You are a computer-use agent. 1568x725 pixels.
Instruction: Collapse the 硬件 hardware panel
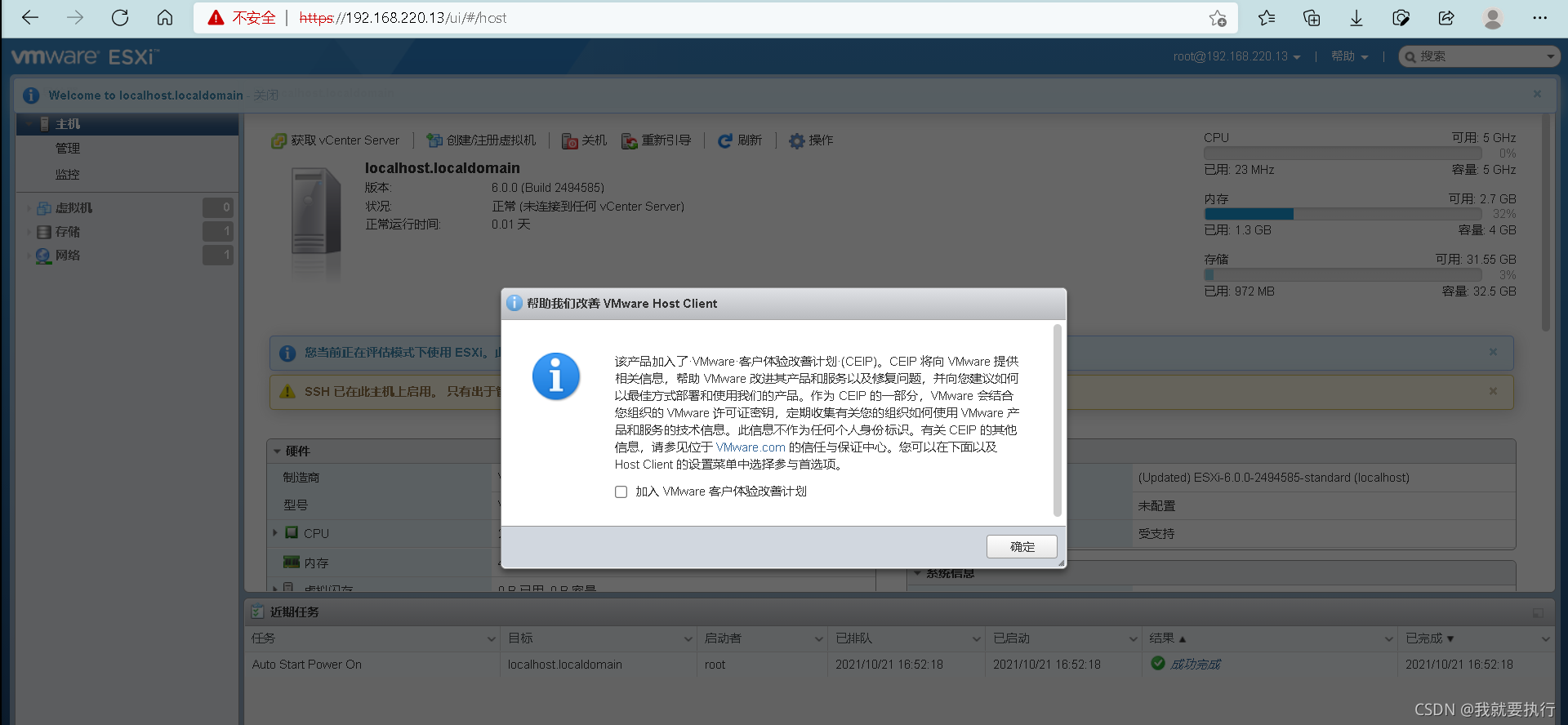(x=278, y=451)
